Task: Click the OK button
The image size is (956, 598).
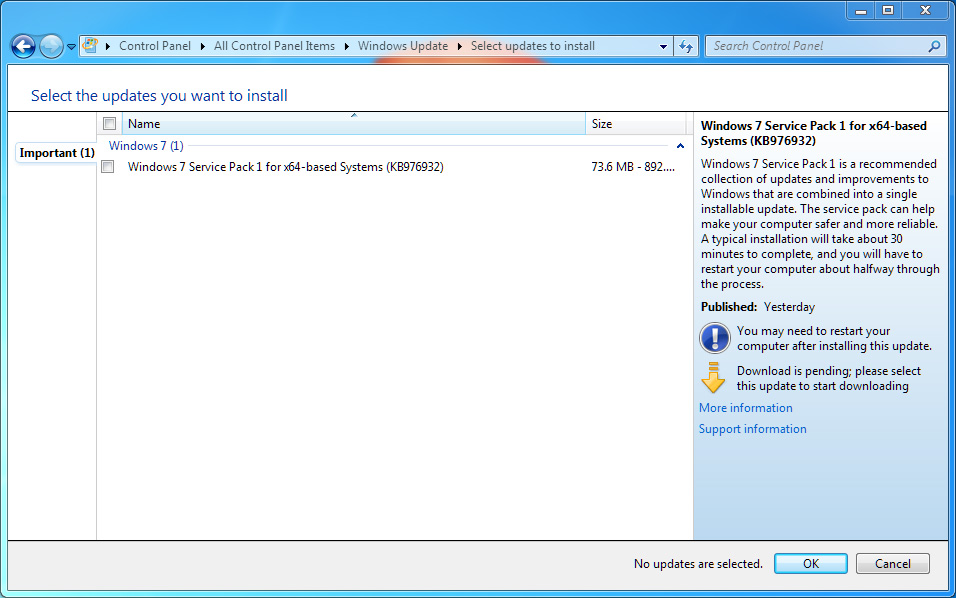Action: (810, 563)
